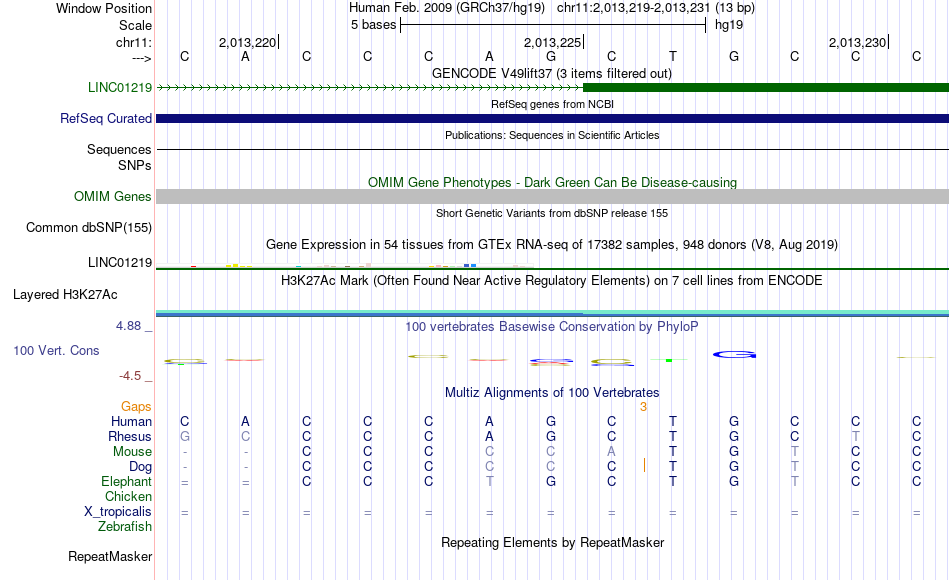Click the Publications Sequences black line item

(553, 149)
